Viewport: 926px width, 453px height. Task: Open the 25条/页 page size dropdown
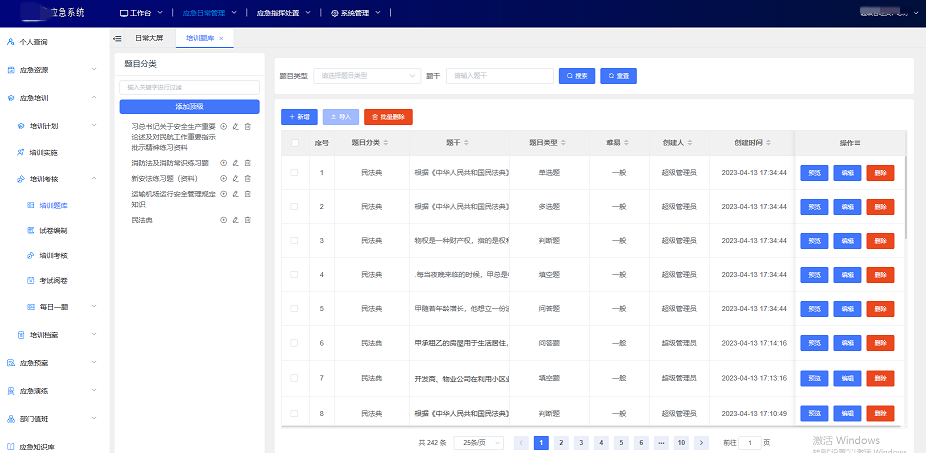click(480, 443)
